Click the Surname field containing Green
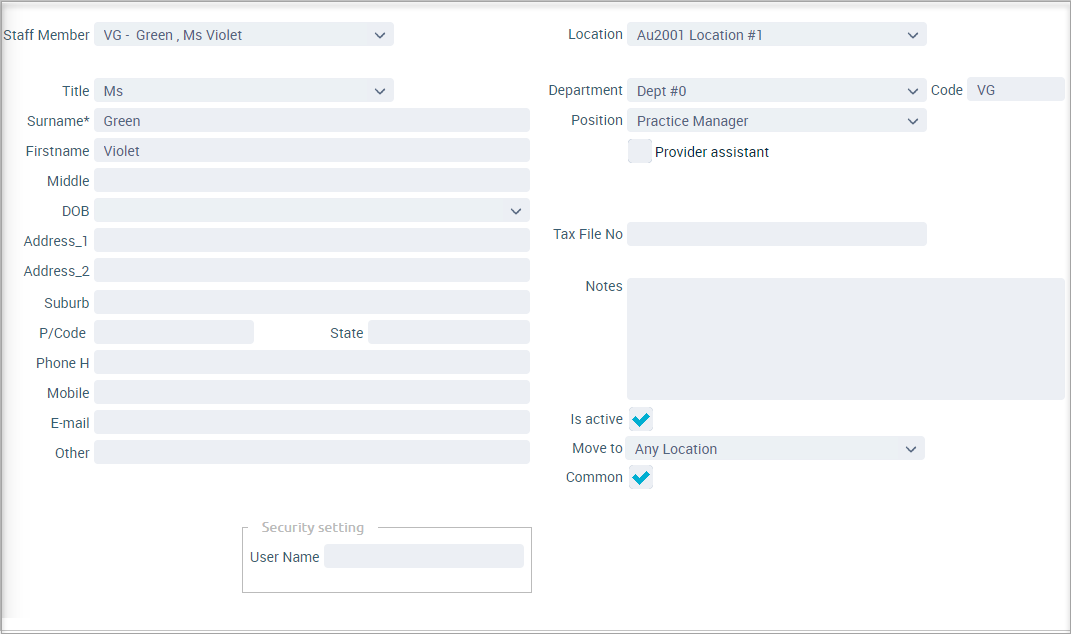This screenshot has height=634, width=1071. [312, 121]
